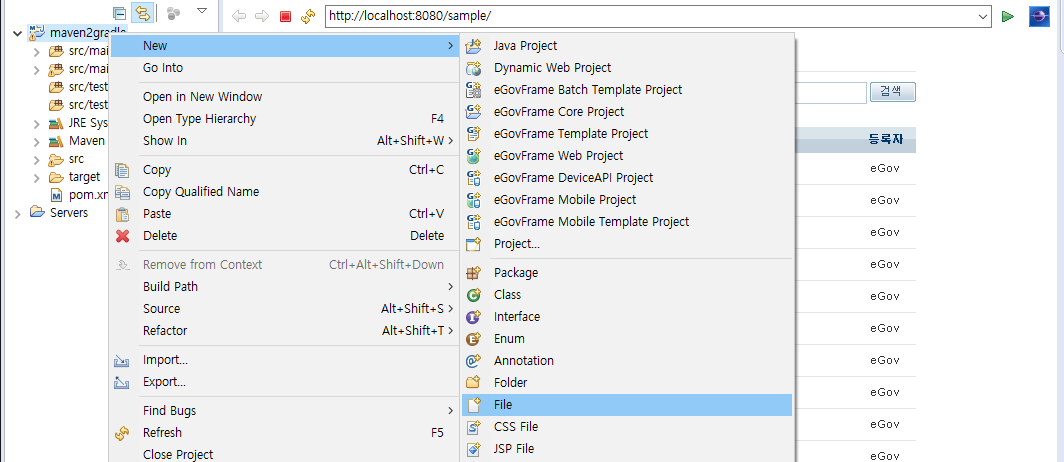Open the URL address history dropdown
1064x462 pixels.
click(x=981, y=17)
